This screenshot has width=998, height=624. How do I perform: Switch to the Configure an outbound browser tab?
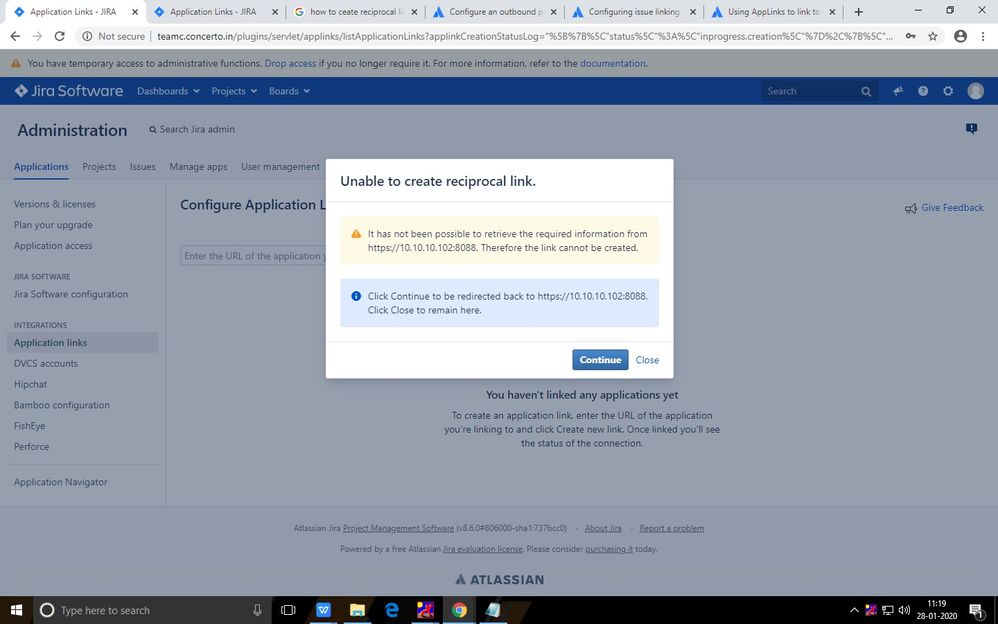pos(494,11)
